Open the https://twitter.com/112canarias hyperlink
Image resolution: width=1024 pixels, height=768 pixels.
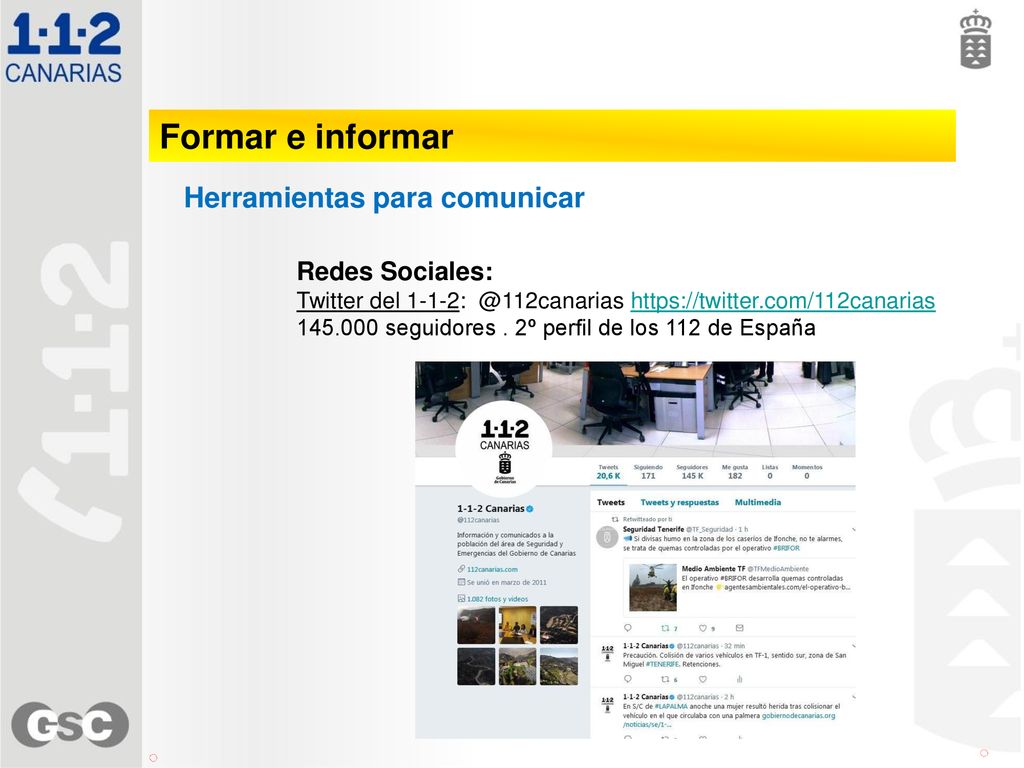(782, 300)
